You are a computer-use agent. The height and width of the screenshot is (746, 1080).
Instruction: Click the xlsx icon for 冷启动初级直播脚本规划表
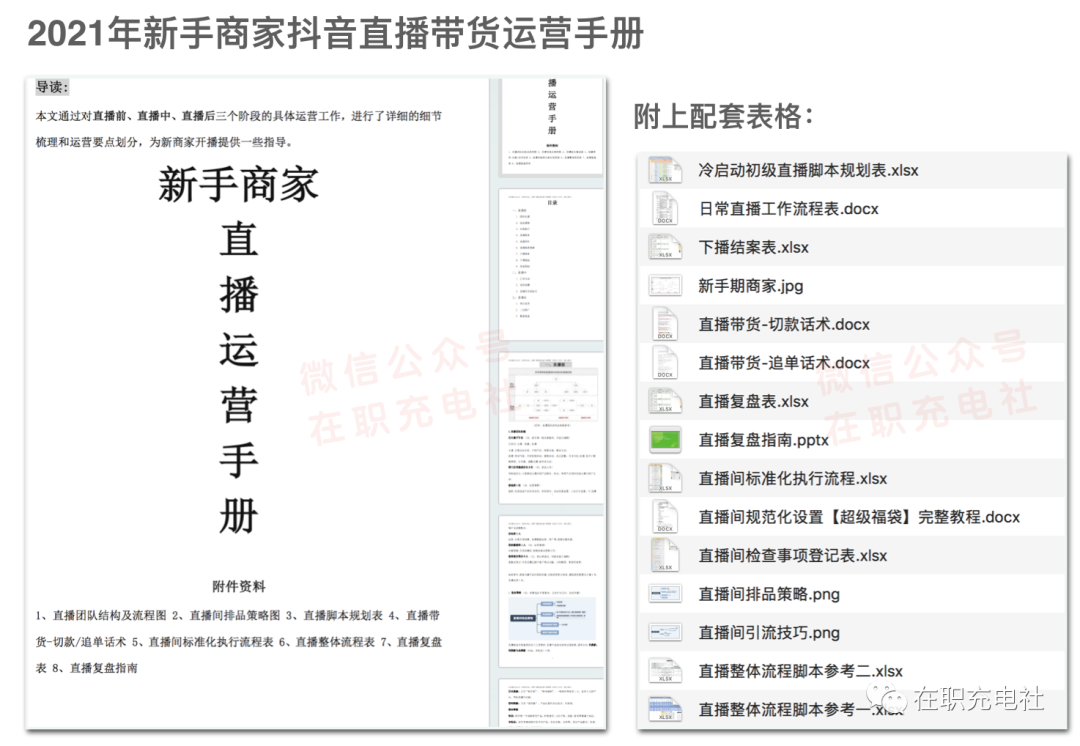[x=665, y=170]
